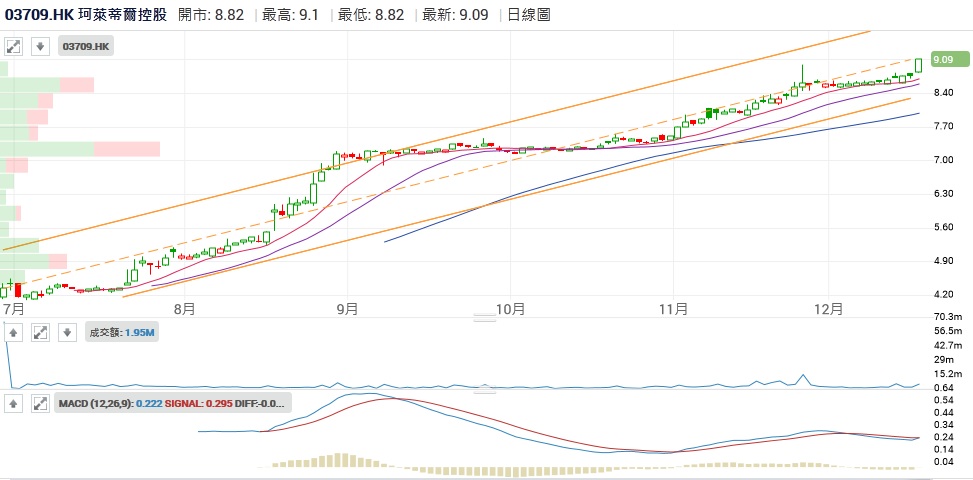The width and height of the screenshot is (973, 480).
Task: Select the 日線圖 chart period label
Action: click(x=528, y=15)
